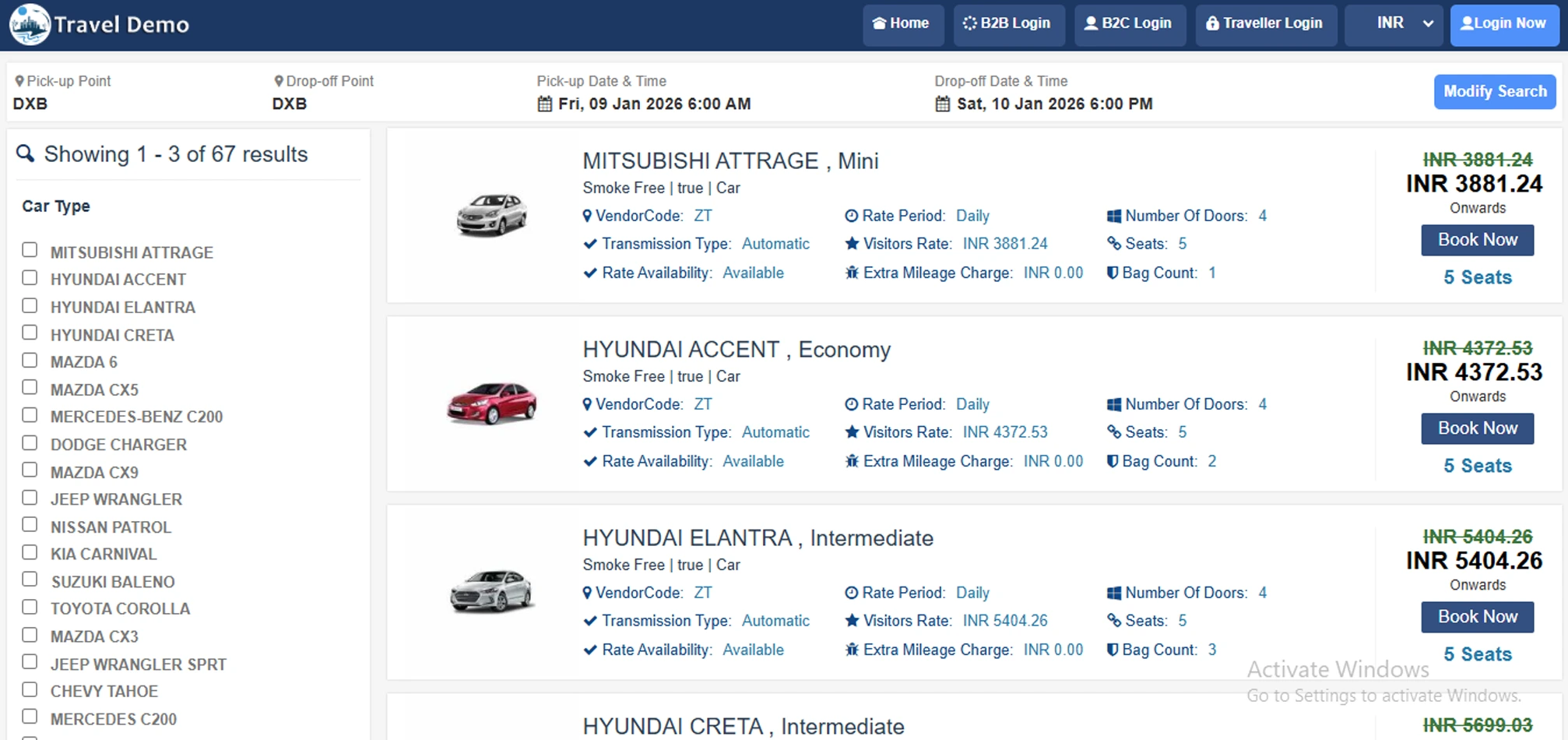The image size is (1568, 740).
Task: Tick the TOYOTA COROLLA checkbox
Action: point(30,607)
